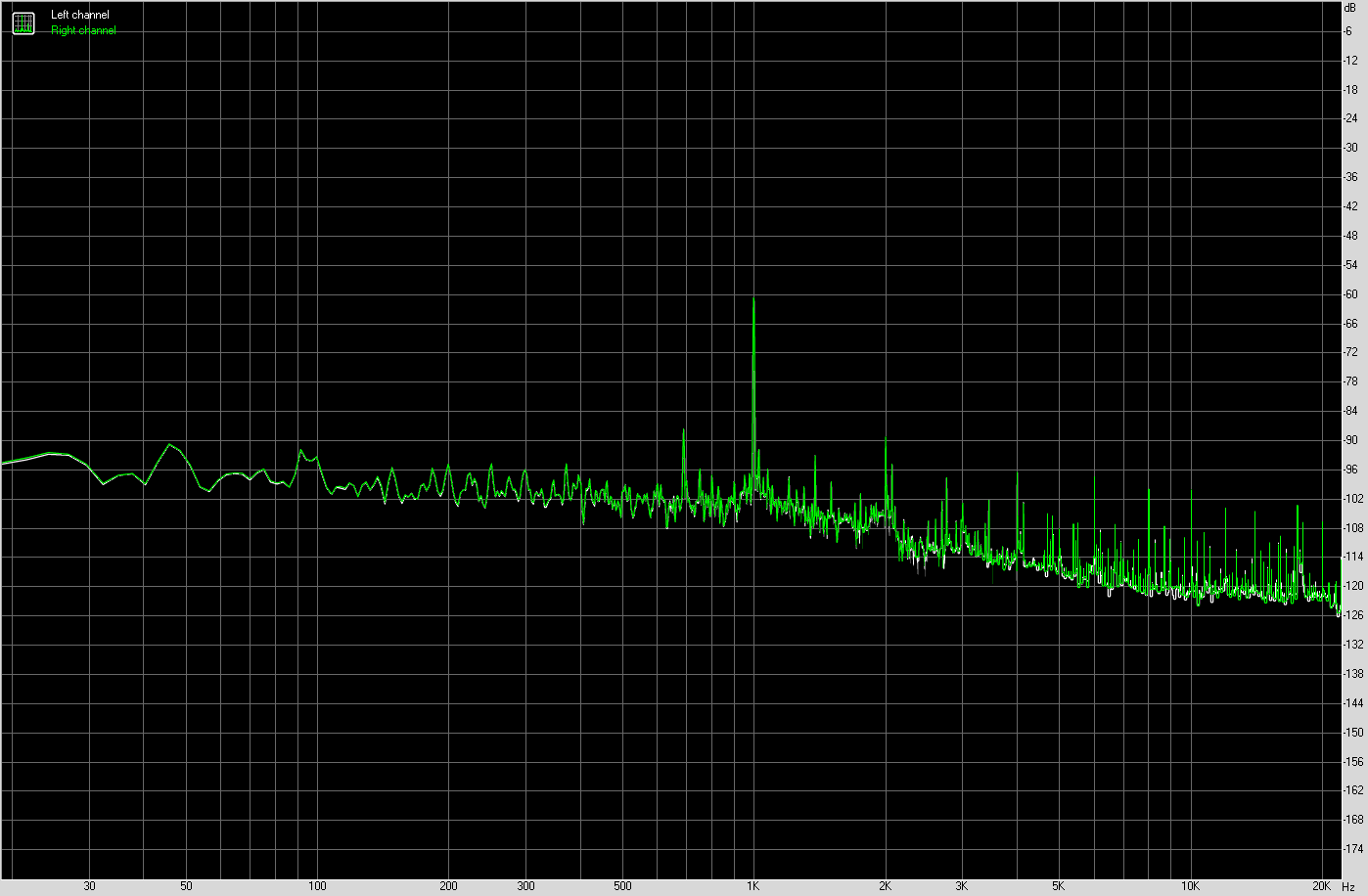Click the spectrum graph legend icon
Viewport: 1368px width, 896px height.
[x=23, y=22]
